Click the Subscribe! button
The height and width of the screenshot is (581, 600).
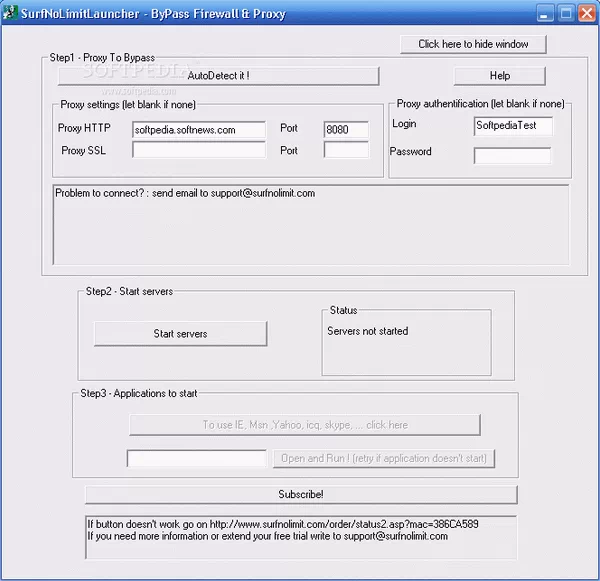coord(301,495)
